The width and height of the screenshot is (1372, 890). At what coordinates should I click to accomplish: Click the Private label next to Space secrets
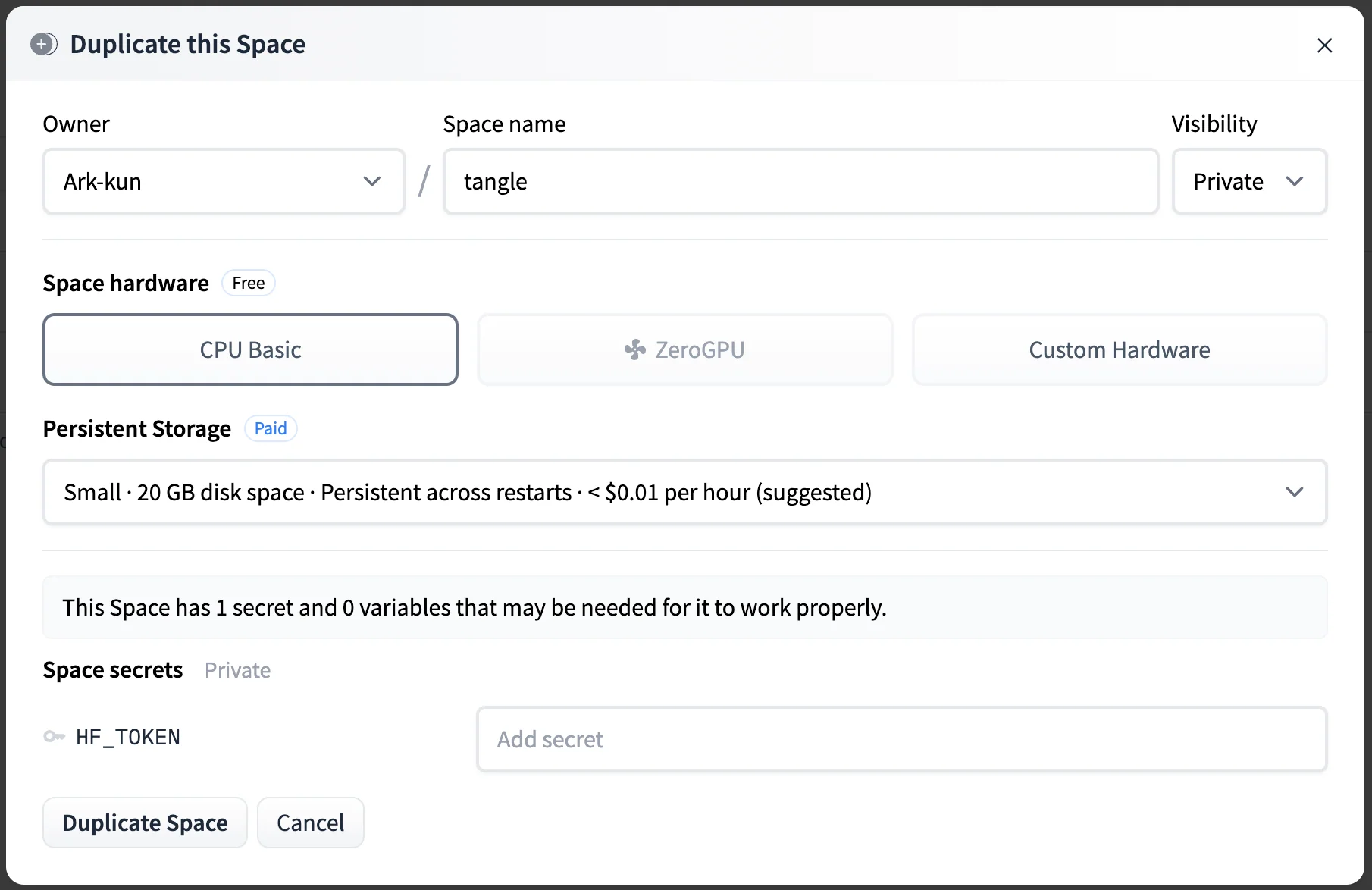(x=237, y=670)
